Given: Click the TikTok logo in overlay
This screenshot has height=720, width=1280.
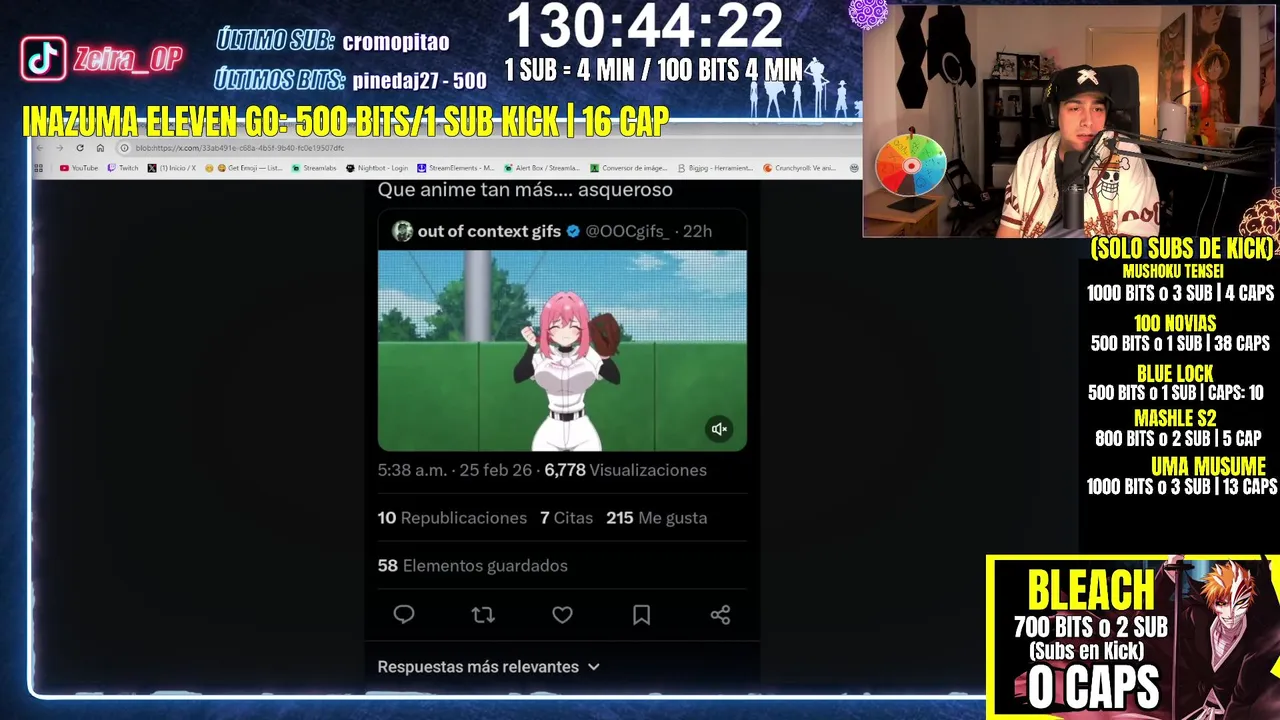Looking at the screenshot, I should 43,59.
